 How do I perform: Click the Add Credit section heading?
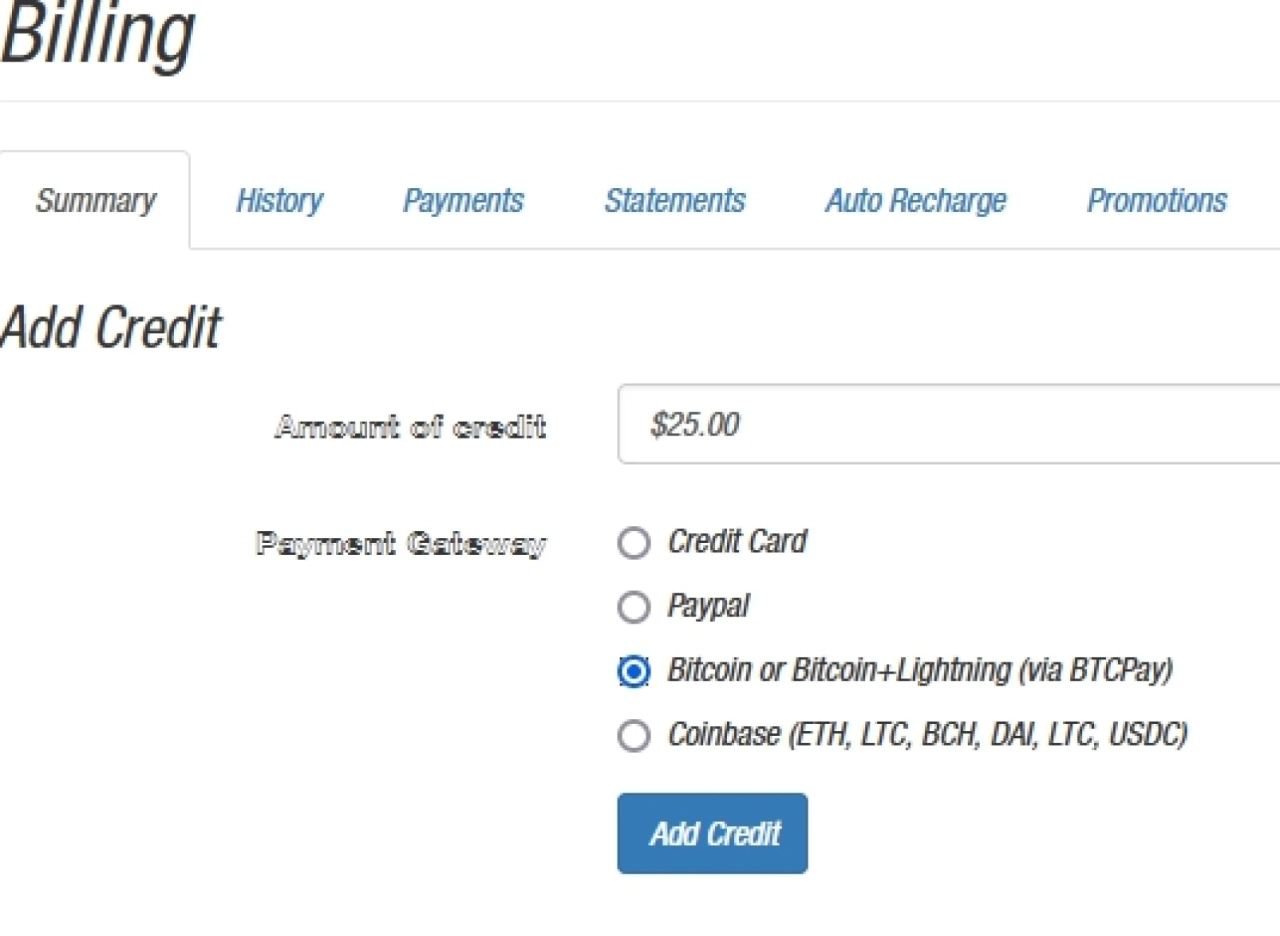(x=110, y=327)
